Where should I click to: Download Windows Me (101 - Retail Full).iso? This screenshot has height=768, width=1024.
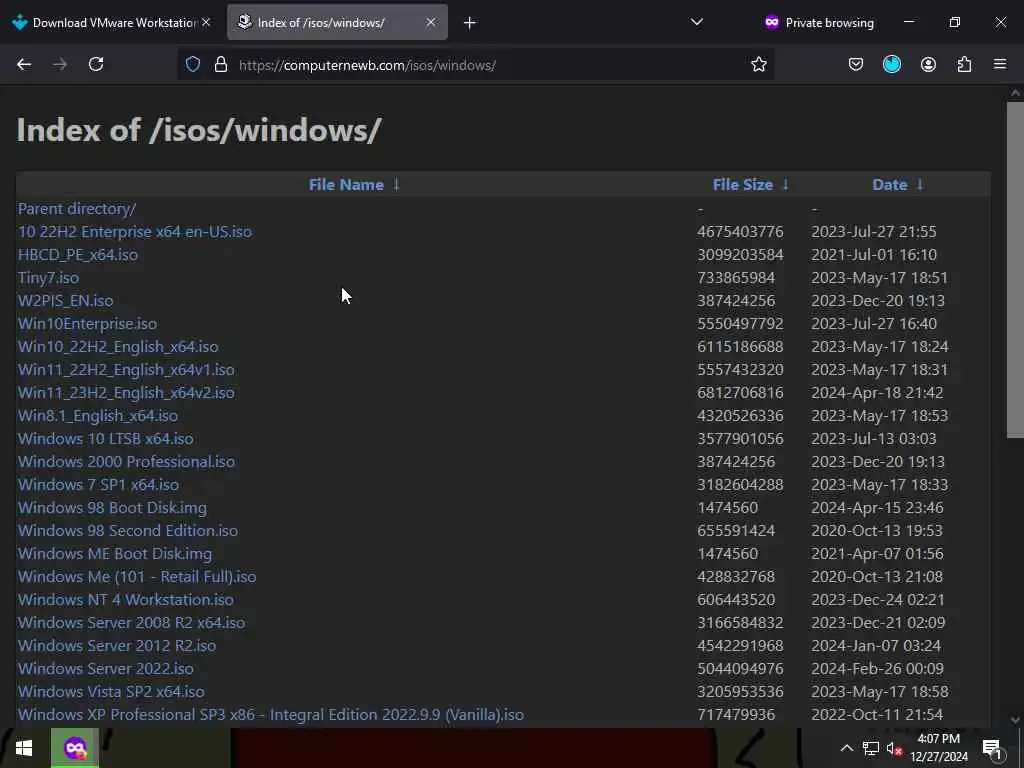[137, 577]
